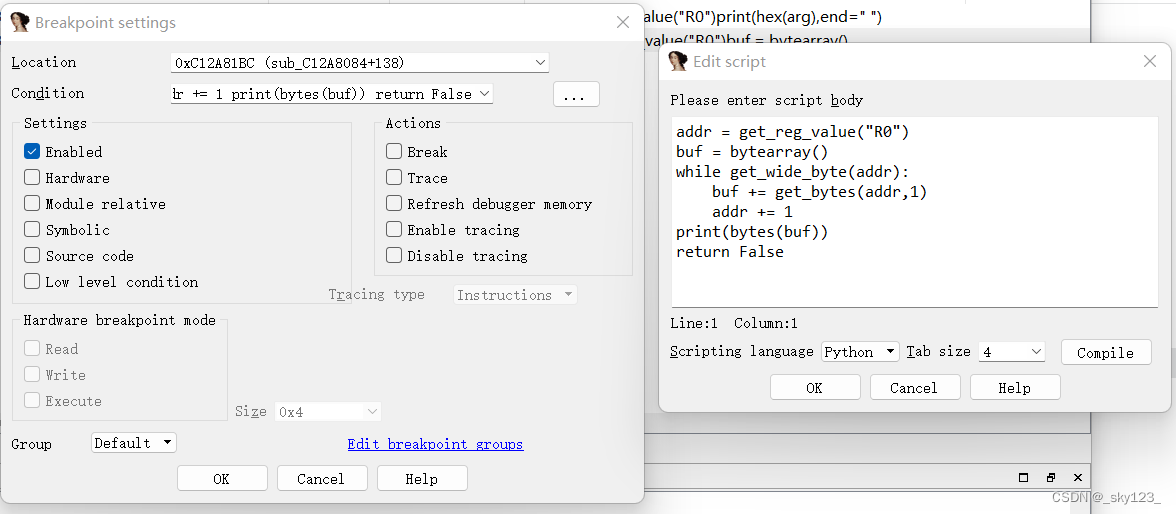Screen dimensions: 1176x514
Task: Open the Condition history dropdown
Action: coord(484,94)
